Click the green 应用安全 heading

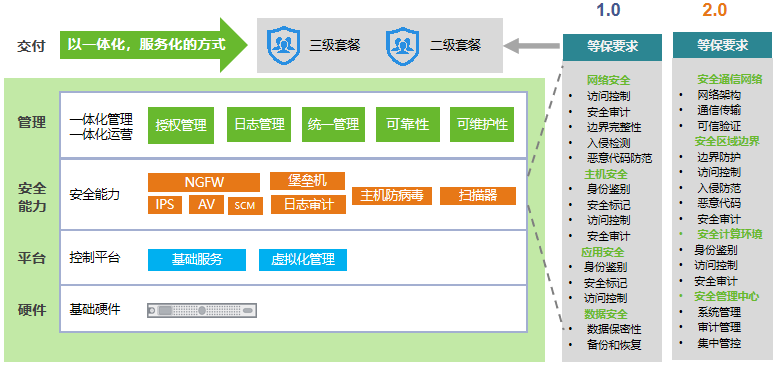point(603,253)
